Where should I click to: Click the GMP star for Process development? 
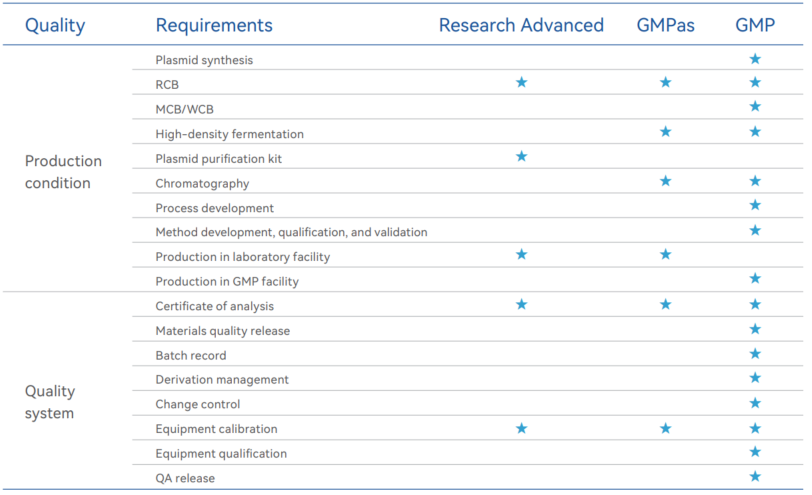[755, 205]
